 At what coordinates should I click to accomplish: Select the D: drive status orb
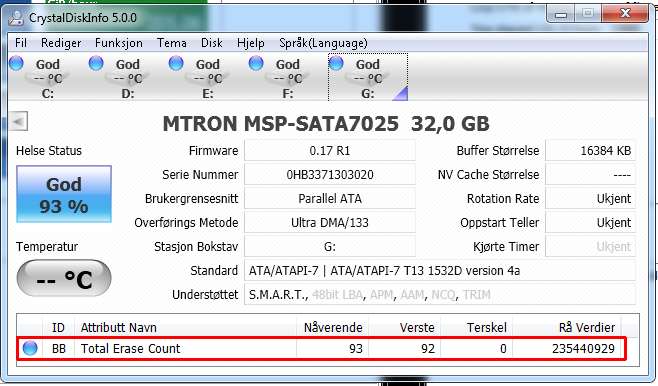96,63
